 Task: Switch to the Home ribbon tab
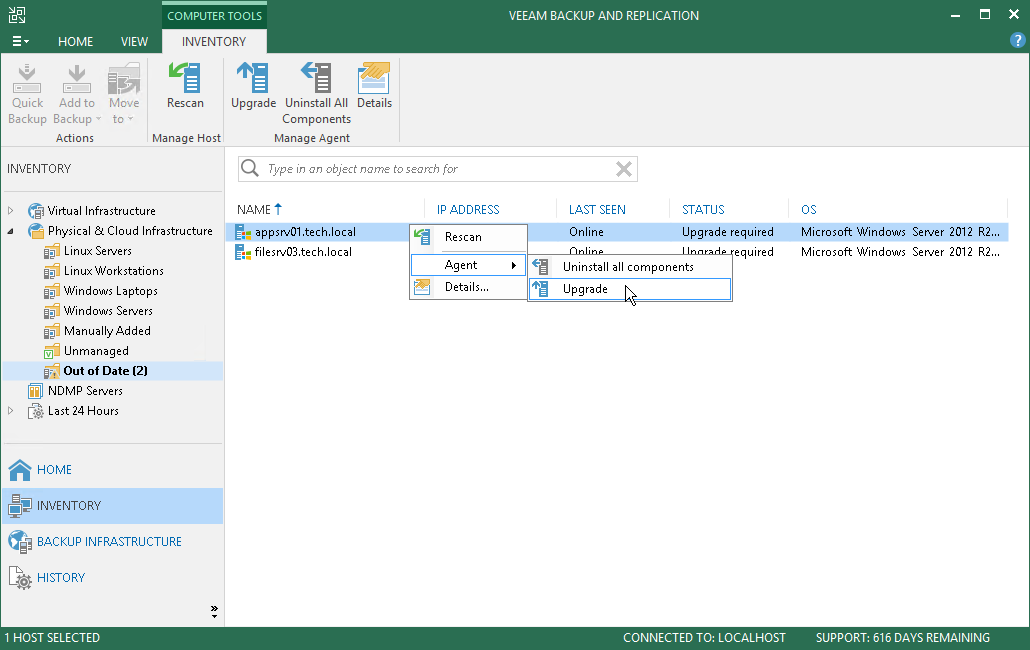point(76,41)
